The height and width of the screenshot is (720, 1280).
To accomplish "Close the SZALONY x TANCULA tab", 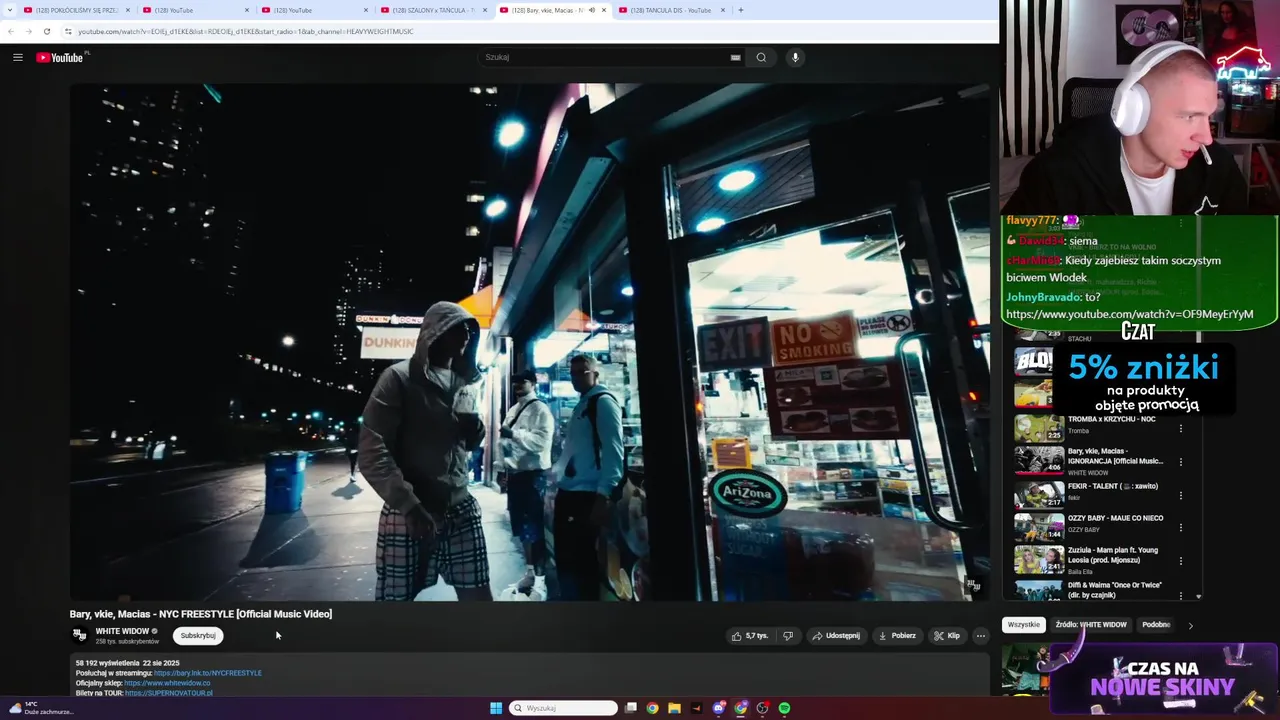I will (x=484, y=10).
